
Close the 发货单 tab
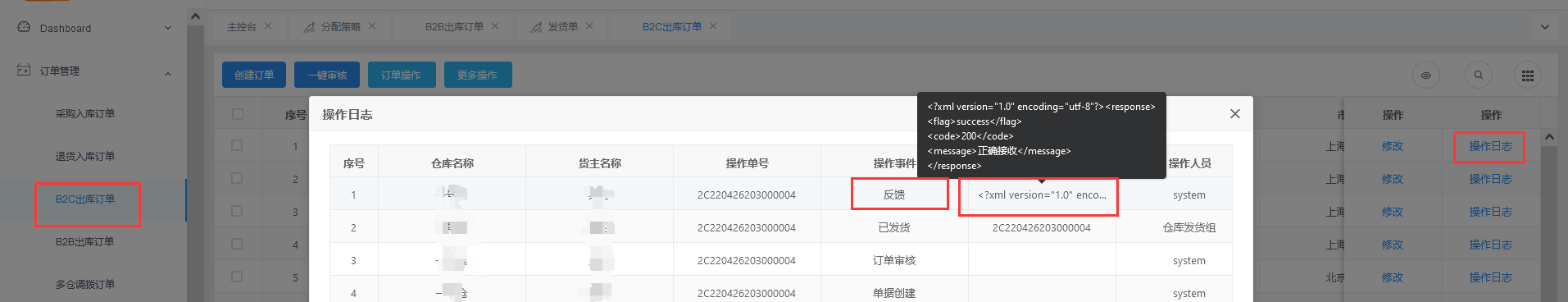[589, 26]
